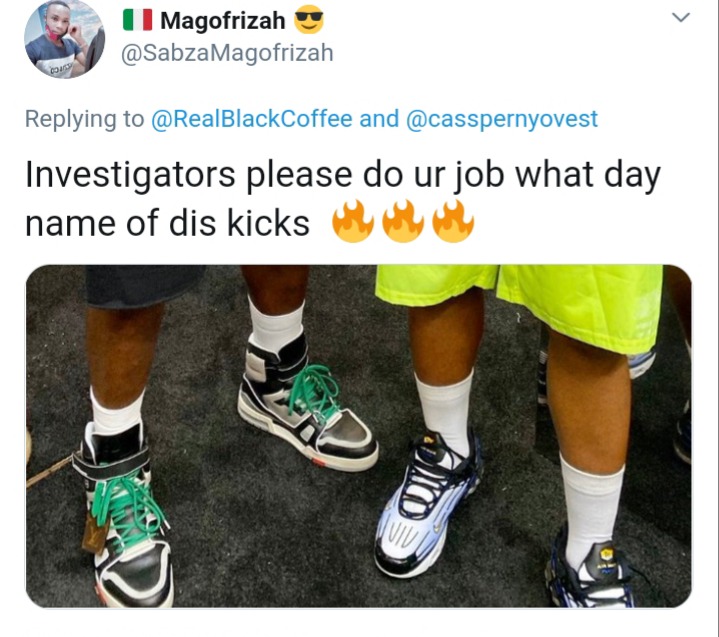The height and width of the screenshot is (637, 719).
Task: Open the @SabzaMagofrizah handle
Action: click(227, 53)
